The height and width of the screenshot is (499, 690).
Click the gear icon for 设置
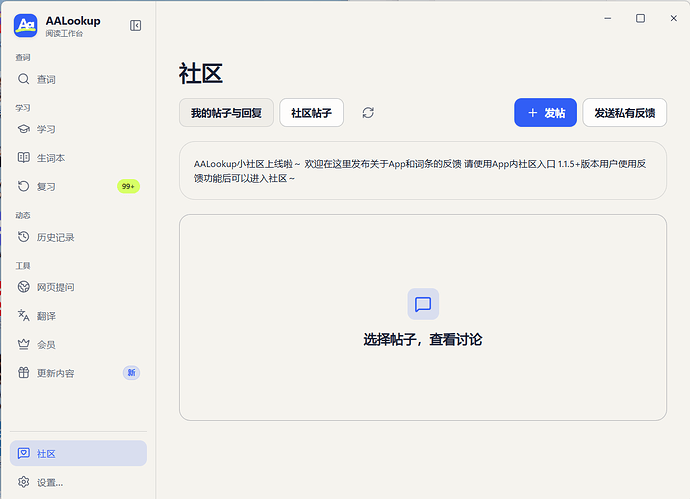coord(23,482)
